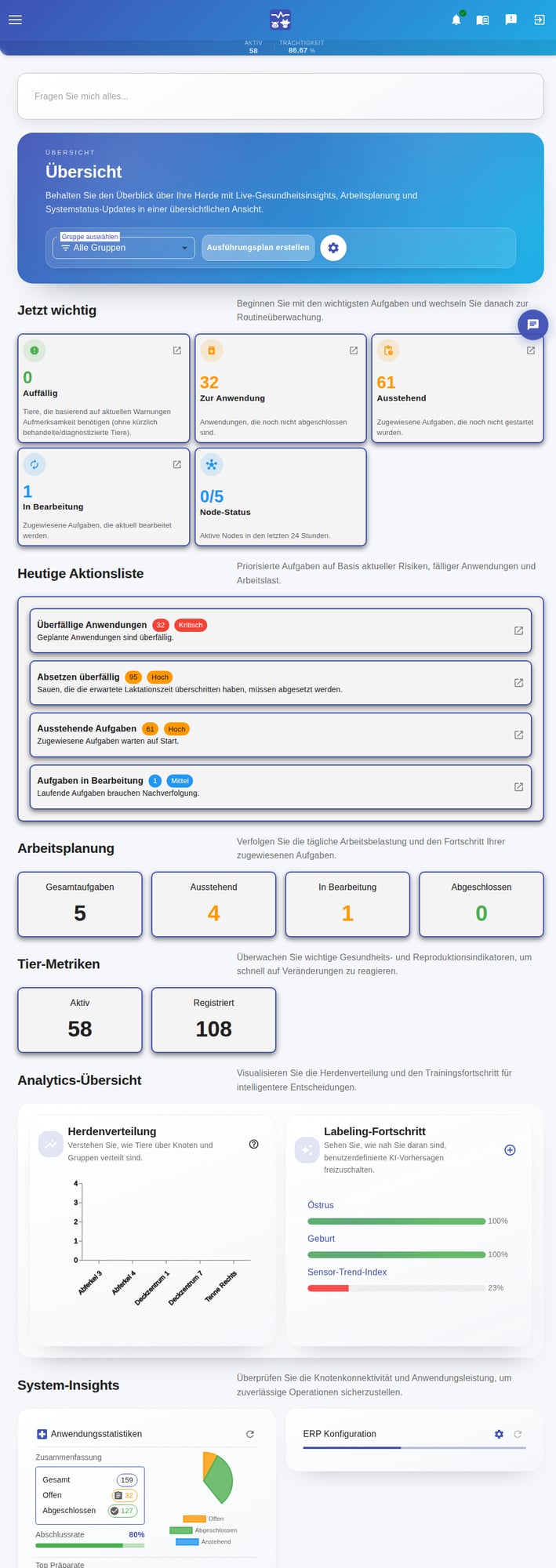Open Überfällige Anwendungen action item
Image resolution: width=556 pixels, height=1568 pixels.
point(281,630)
